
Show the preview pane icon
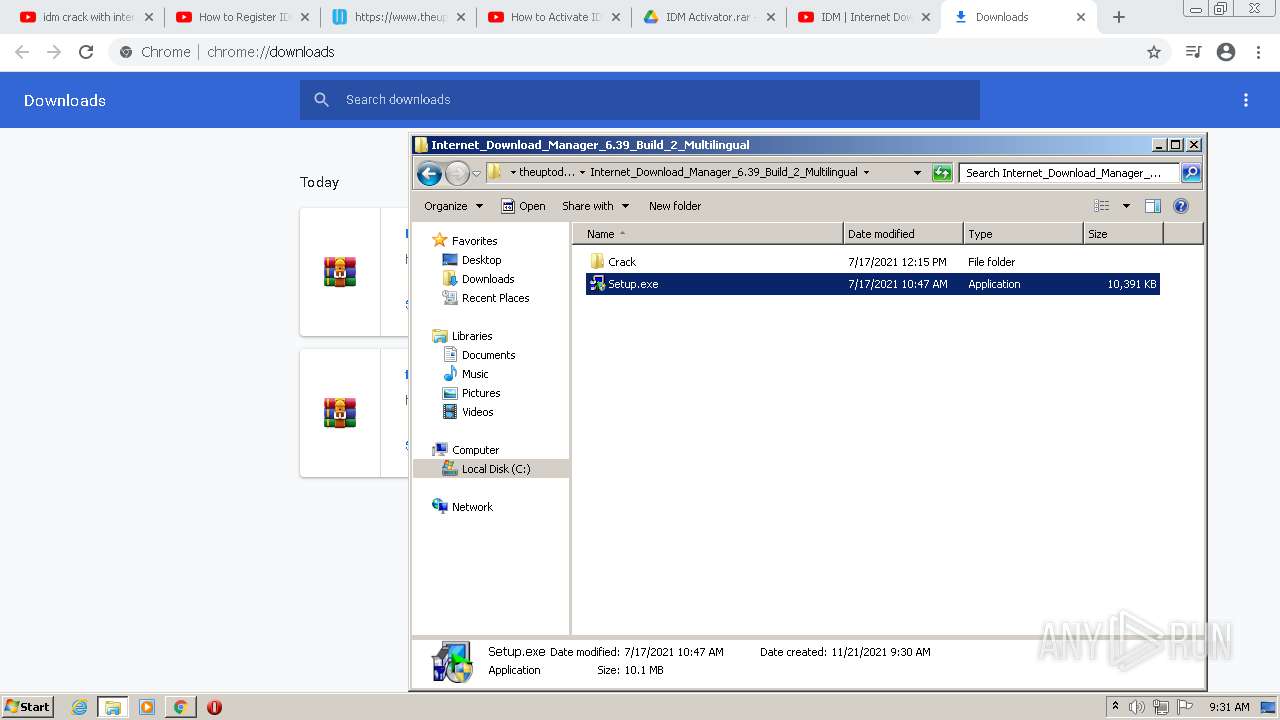(1153, 206)
